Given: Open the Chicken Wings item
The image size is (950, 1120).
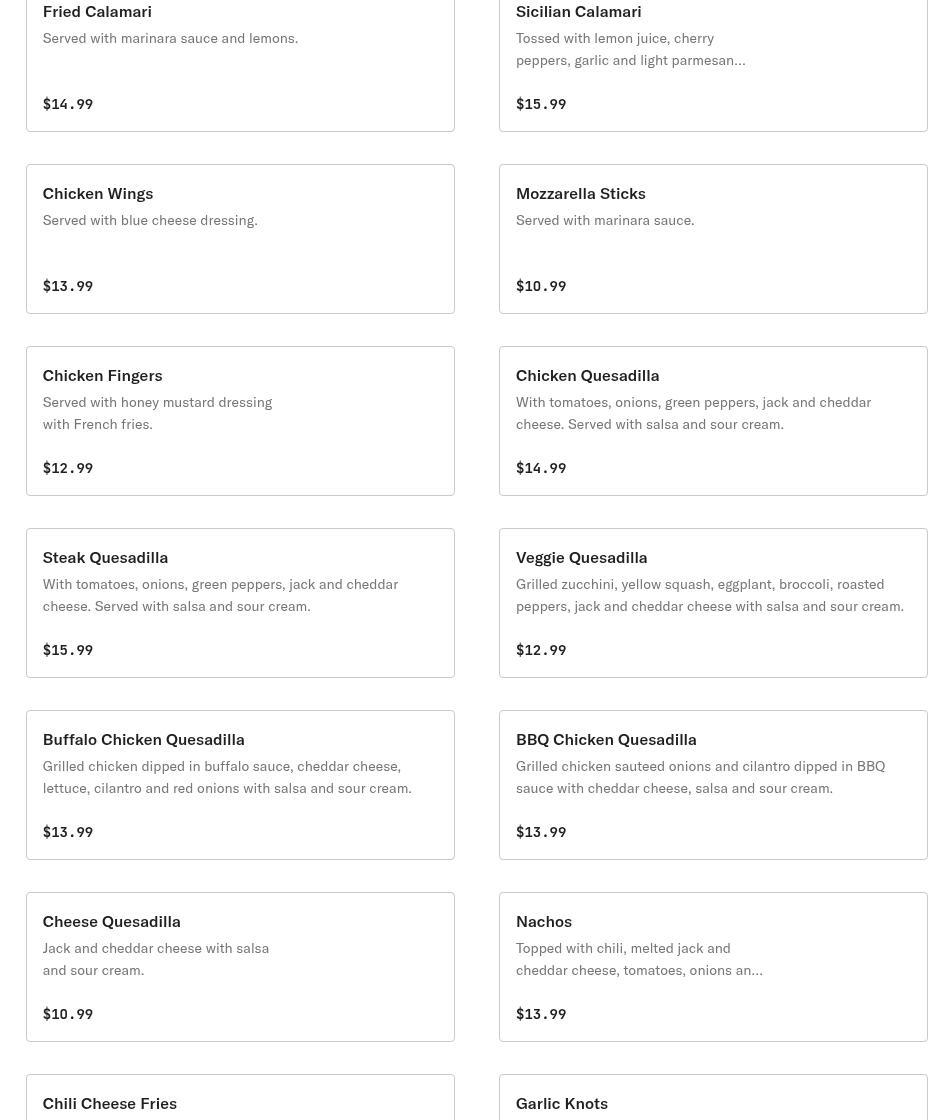Looking at the screenshot, I should [x=240, y=239].
